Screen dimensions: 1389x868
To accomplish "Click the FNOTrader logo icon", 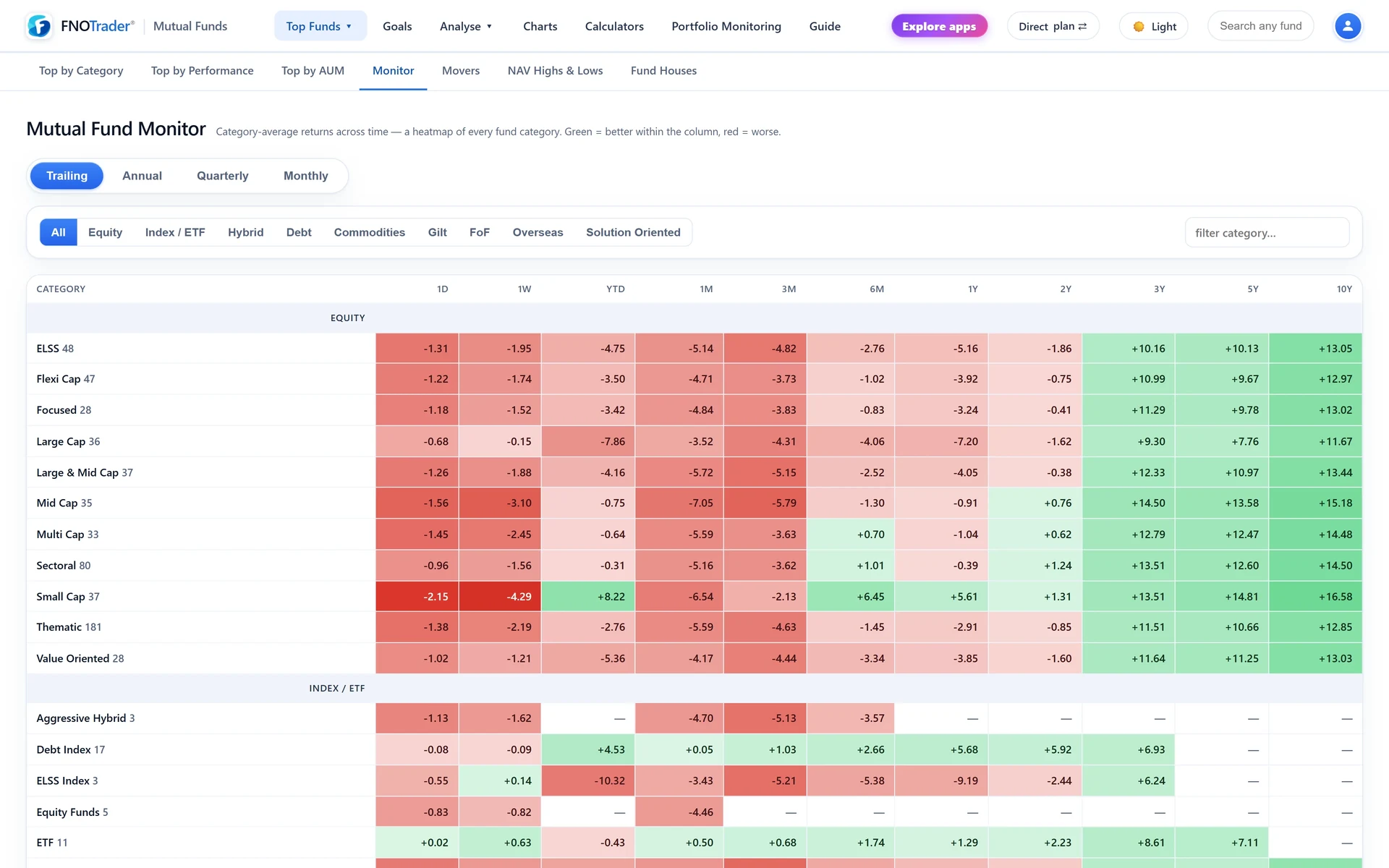I will tap(39, 26).
